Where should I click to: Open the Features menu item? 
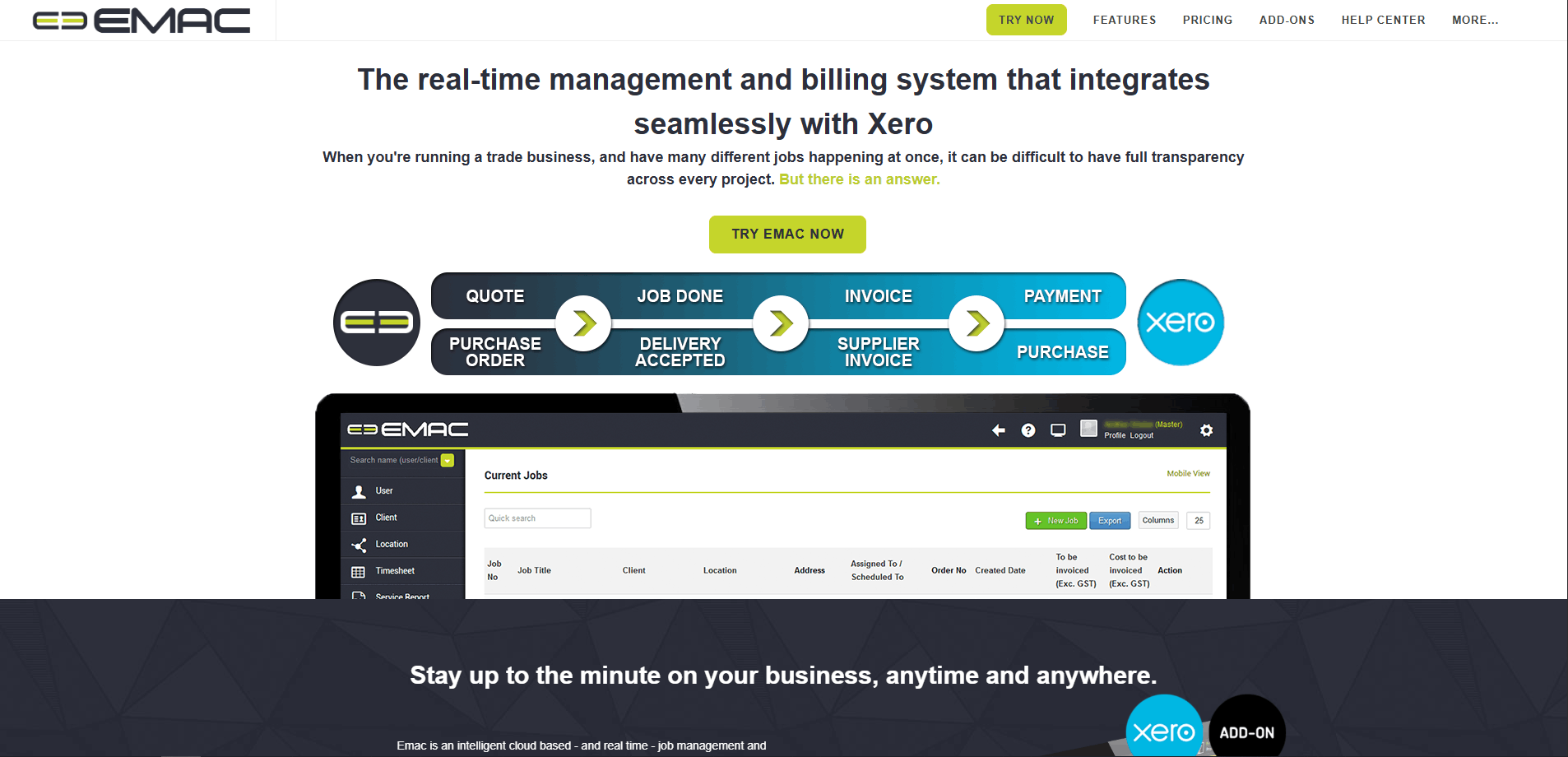[1125, 20]
